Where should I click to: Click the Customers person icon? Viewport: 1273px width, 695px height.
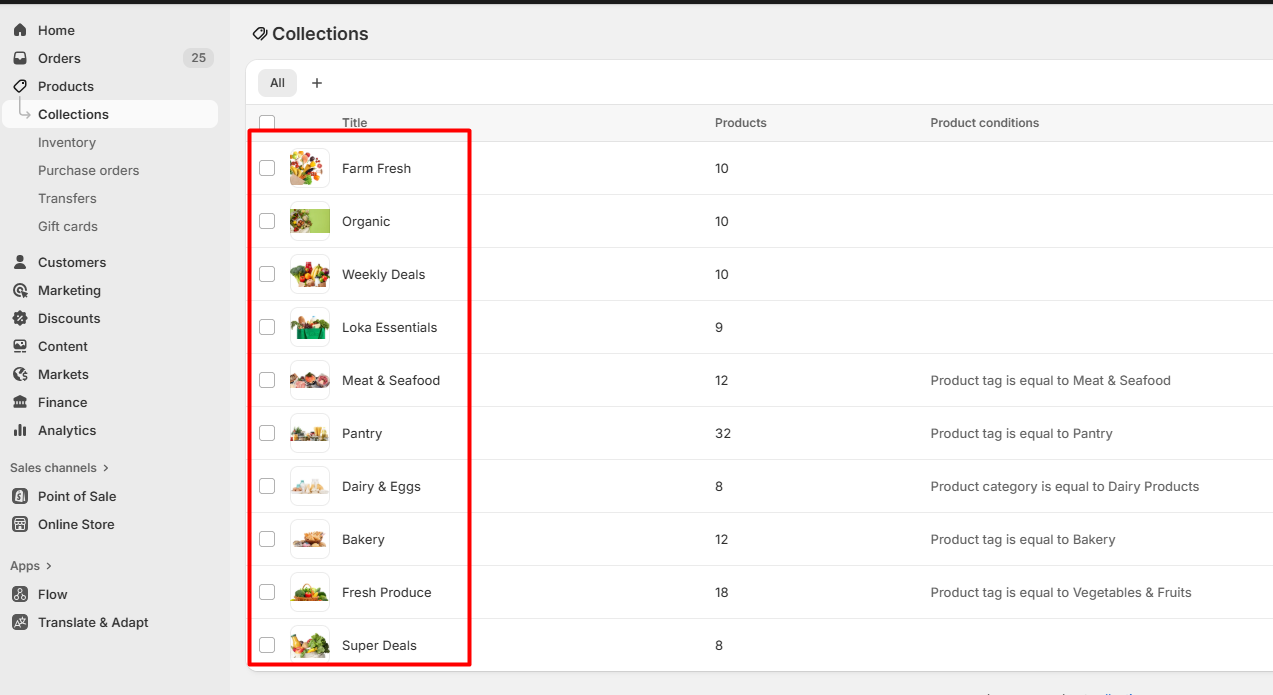click(20, 262)
